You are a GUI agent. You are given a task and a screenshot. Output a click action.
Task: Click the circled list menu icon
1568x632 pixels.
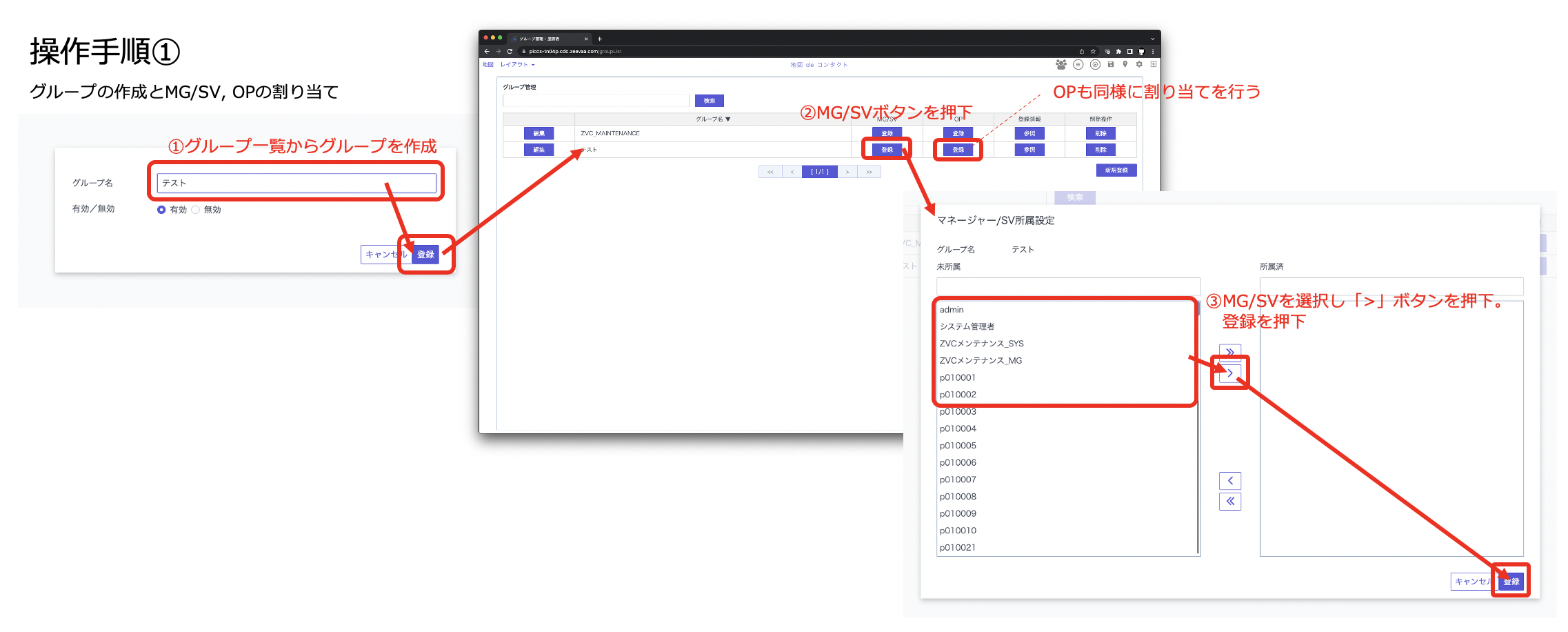(1078, 64)
